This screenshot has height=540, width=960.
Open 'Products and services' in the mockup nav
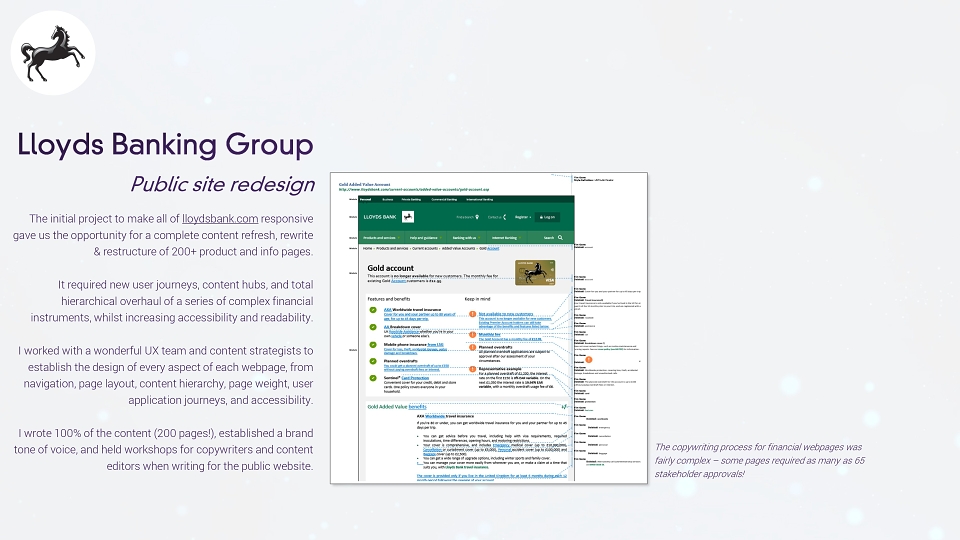(x=381, y=238)
